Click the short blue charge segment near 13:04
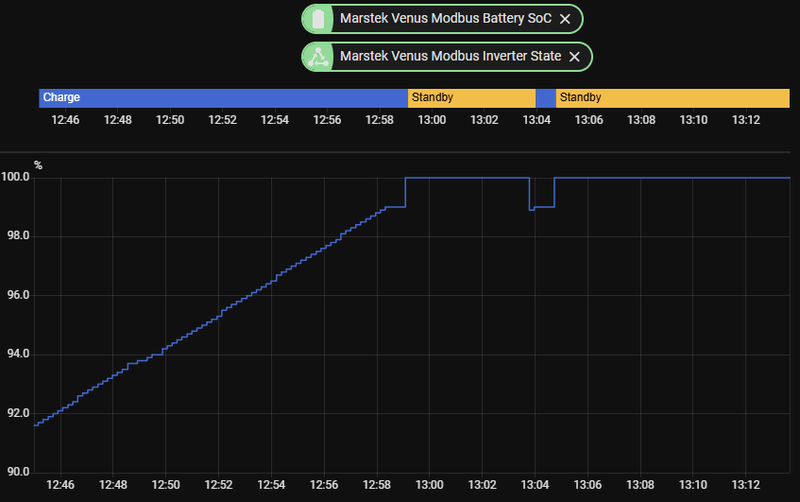The image size is (800, 502). [x=545, y=98]
